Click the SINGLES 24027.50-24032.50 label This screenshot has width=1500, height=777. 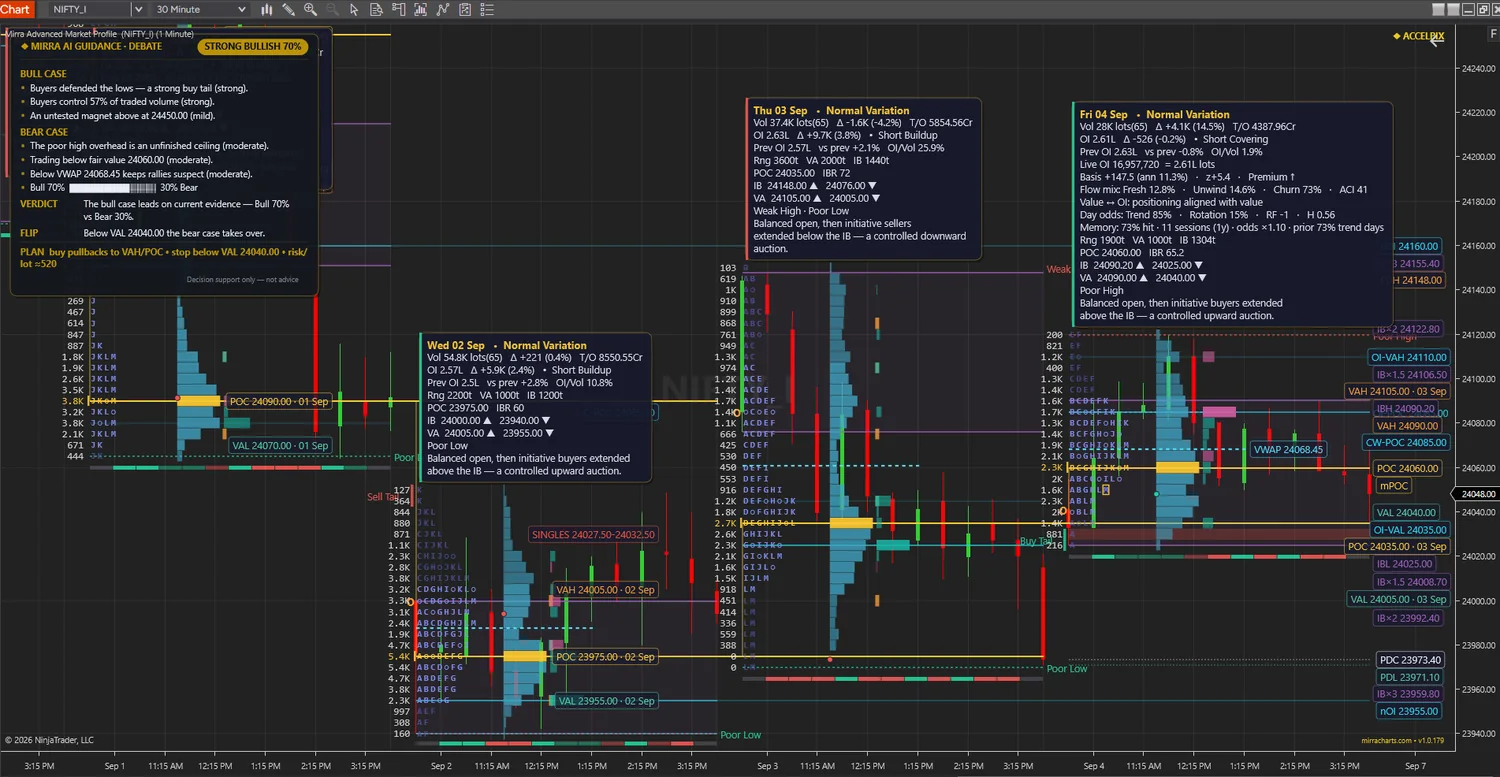coord(594,534)
